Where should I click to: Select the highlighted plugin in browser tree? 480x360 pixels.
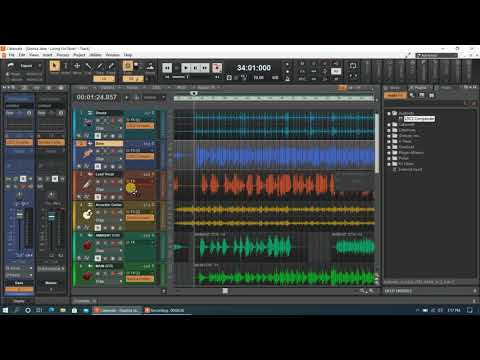419,119
